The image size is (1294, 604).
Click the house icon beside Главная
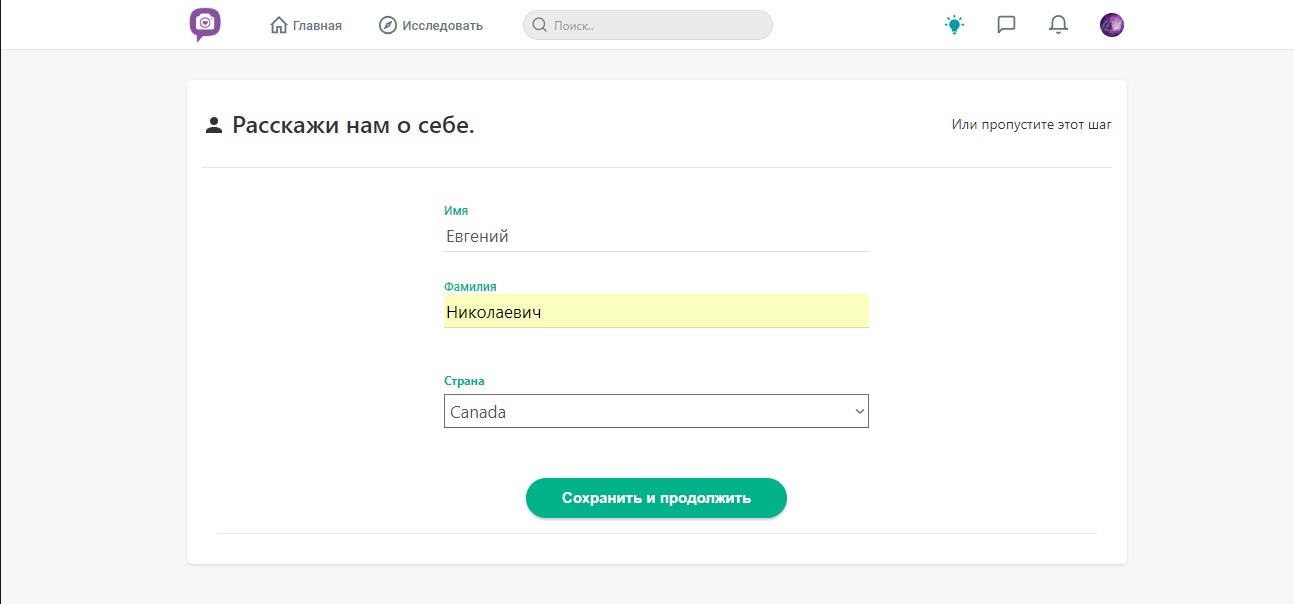click(279, 25)
